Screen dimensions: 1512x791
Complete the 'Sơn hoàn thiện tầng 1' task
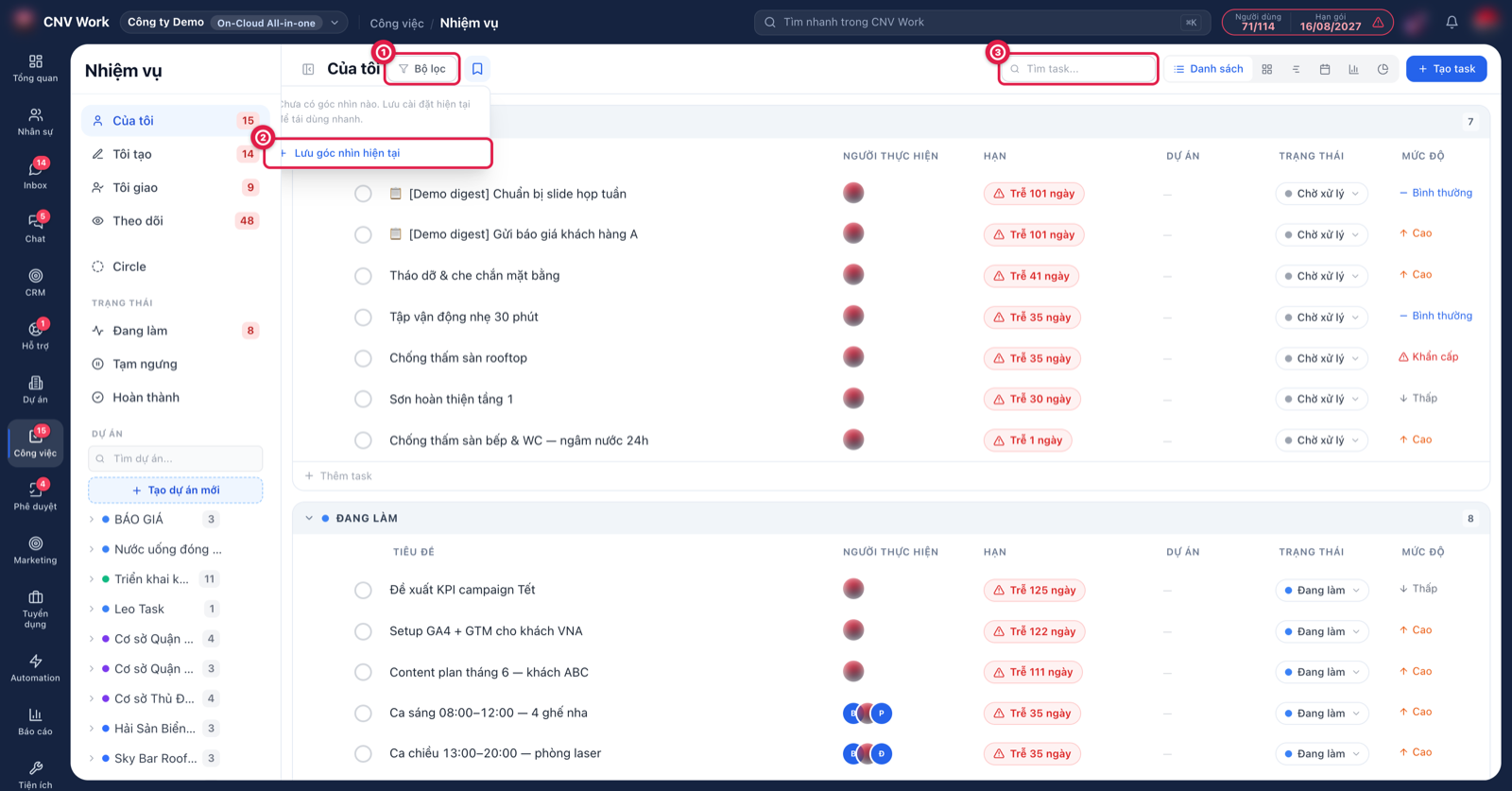(363, 399)
